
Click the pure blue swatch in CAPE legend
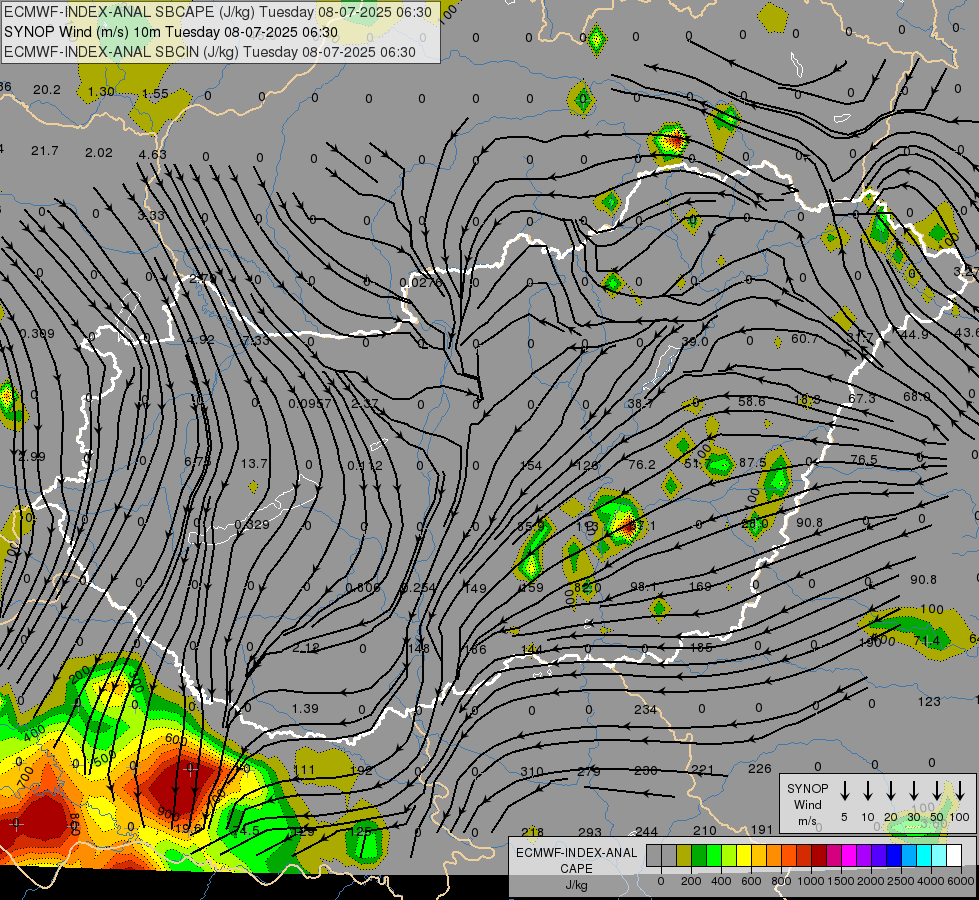(x=894, y=856)
